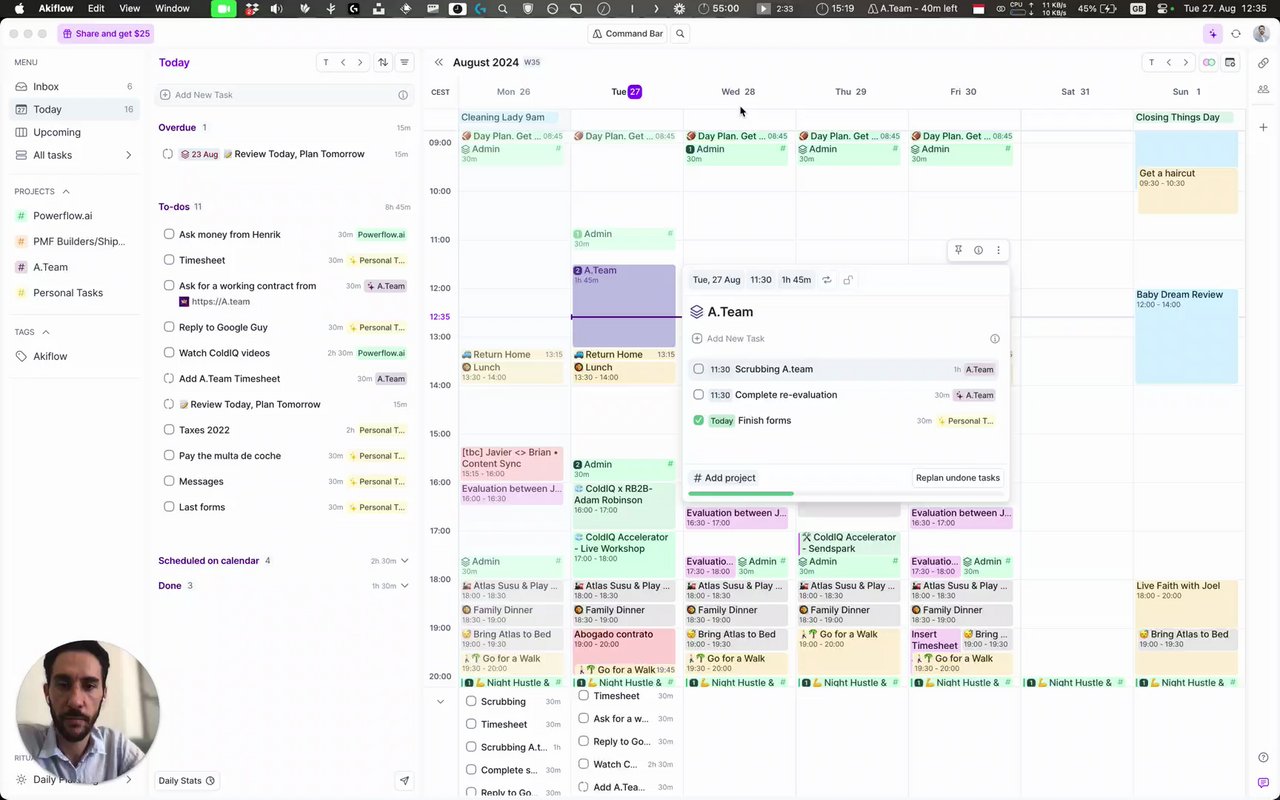Collapse task panel with double-chevron icon
Image resolution: width=1280 pixels, height=800 pixels.
point(439,62)
